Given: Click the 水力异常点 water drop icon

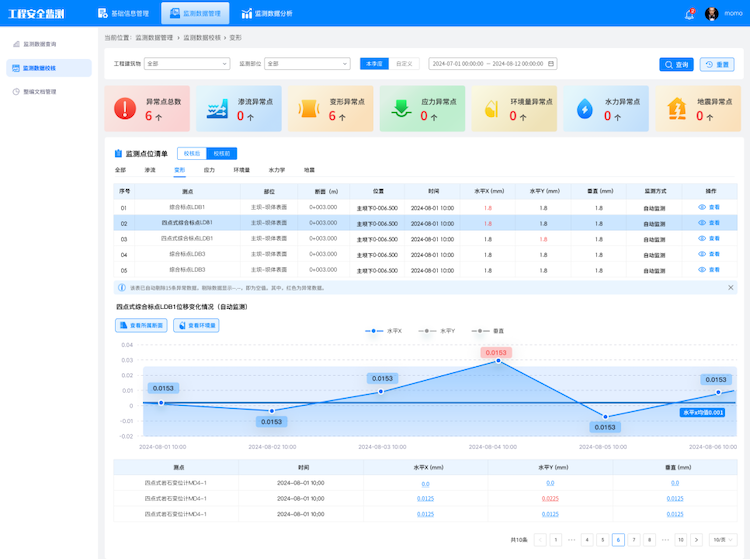Looking at the screenshot, I should [585, 109].
